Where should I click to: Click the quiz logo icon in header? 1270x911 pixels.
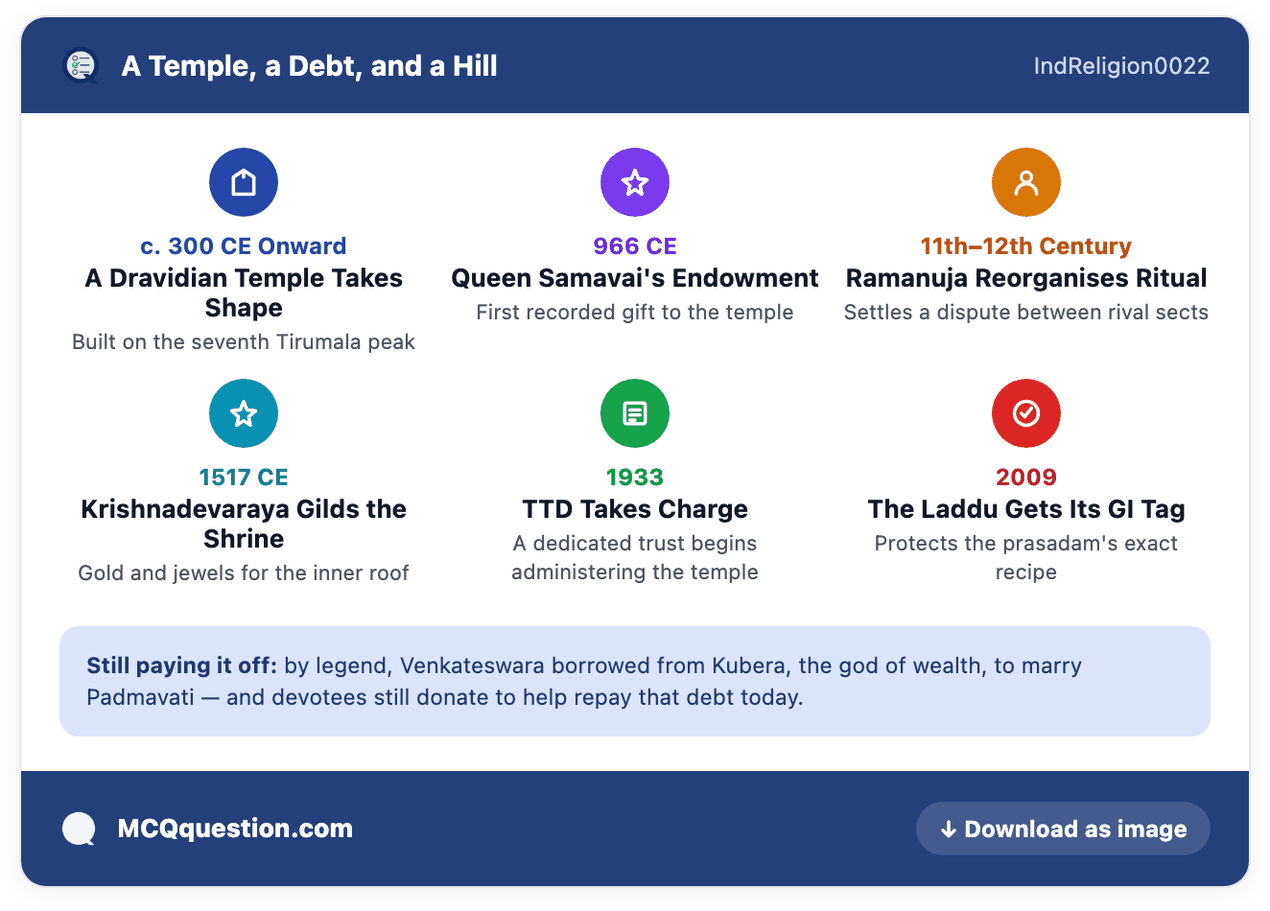80,66
